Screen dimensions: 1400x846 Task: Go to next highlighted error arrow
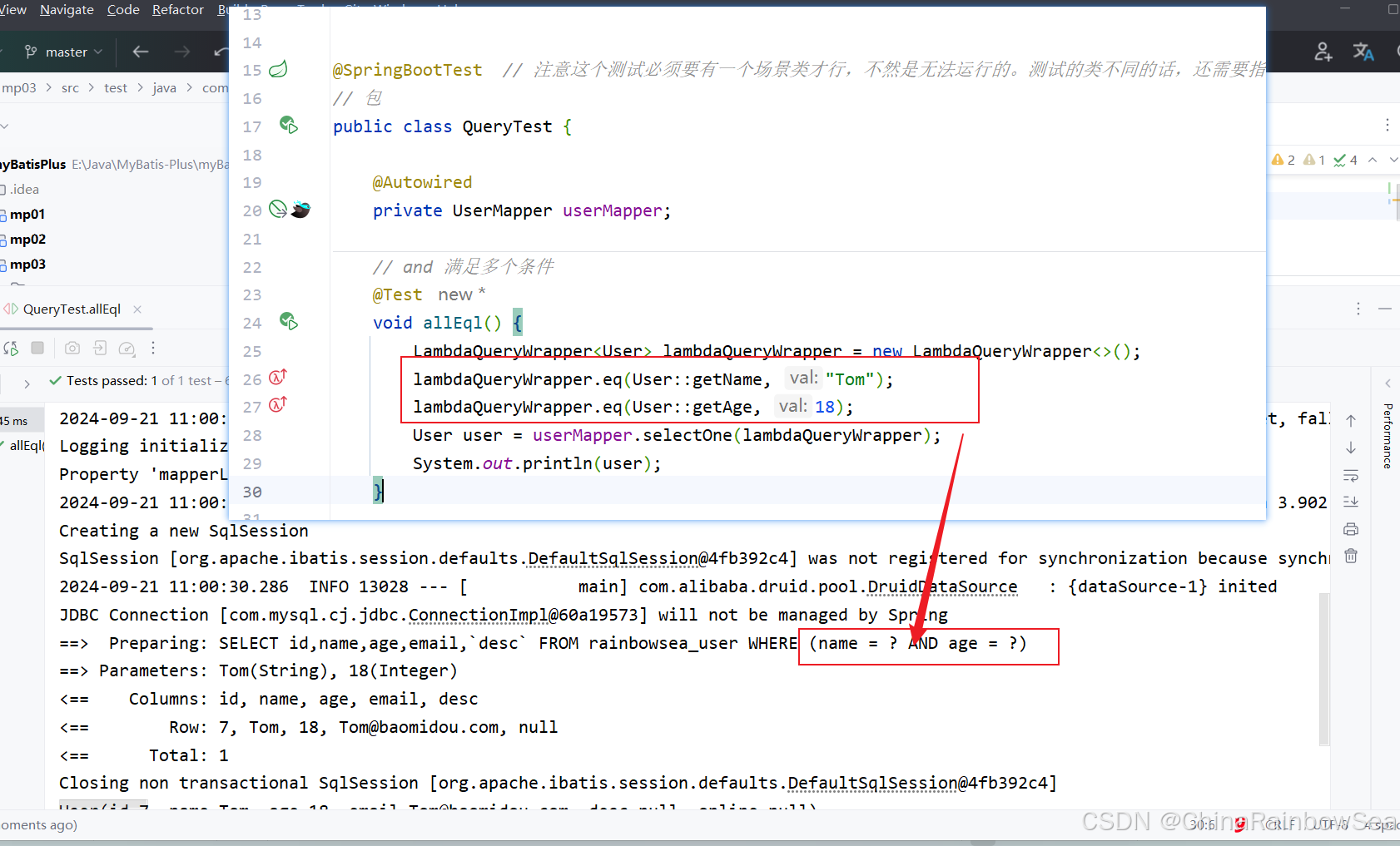(x=1393, y=160)
